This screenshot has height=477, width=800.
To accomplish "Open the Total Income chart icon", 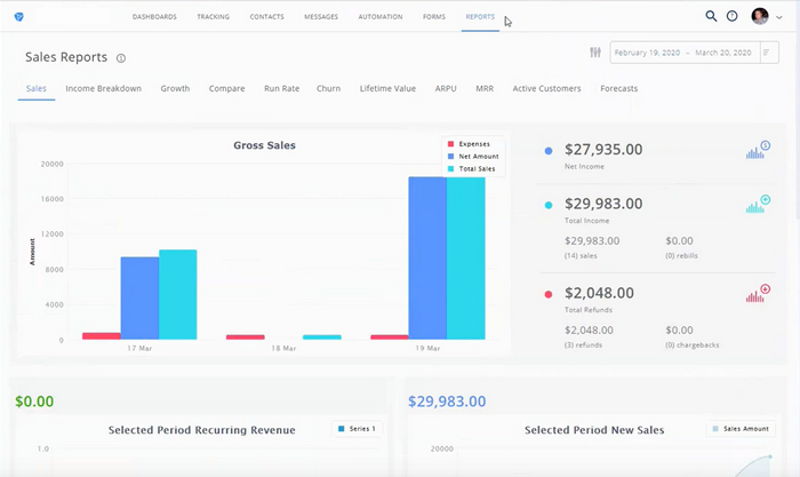I will [758, 204].
